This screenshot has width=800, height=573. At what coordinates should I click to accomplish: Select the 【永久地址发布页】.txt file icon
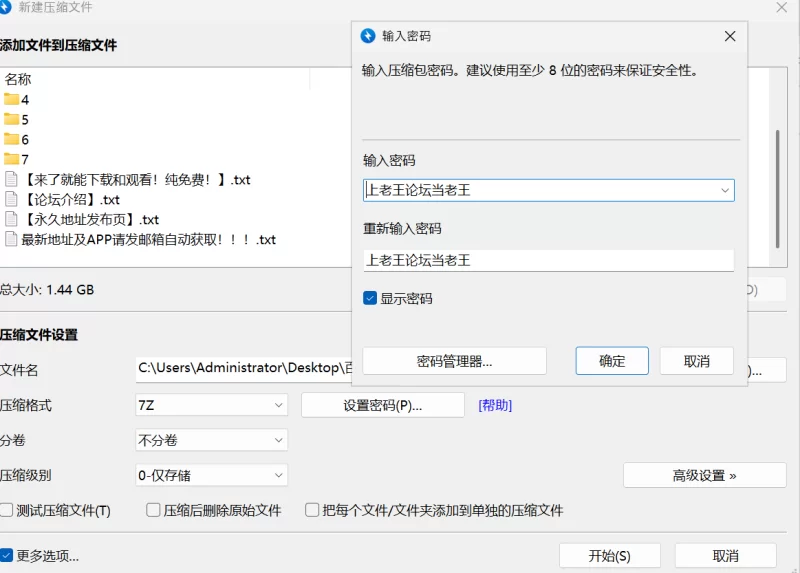[12, 219]
